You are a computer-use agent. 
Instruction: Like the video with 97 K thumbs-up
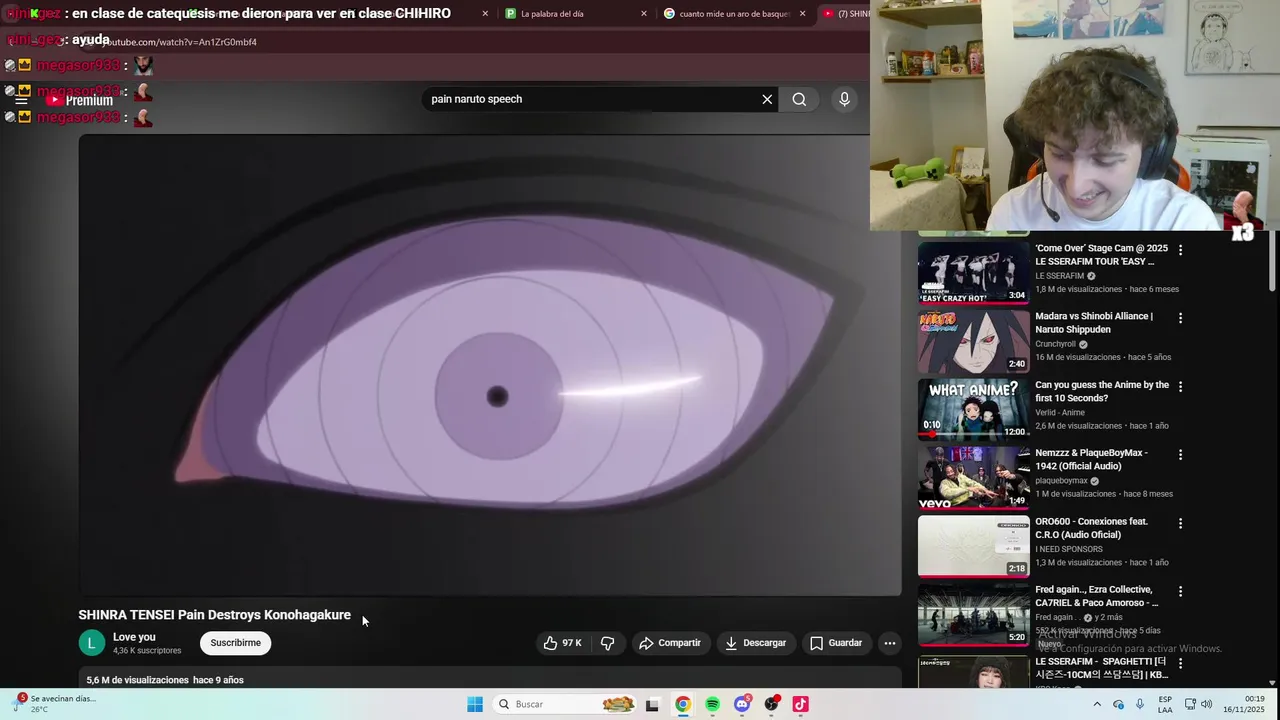[x=562, y=643]
